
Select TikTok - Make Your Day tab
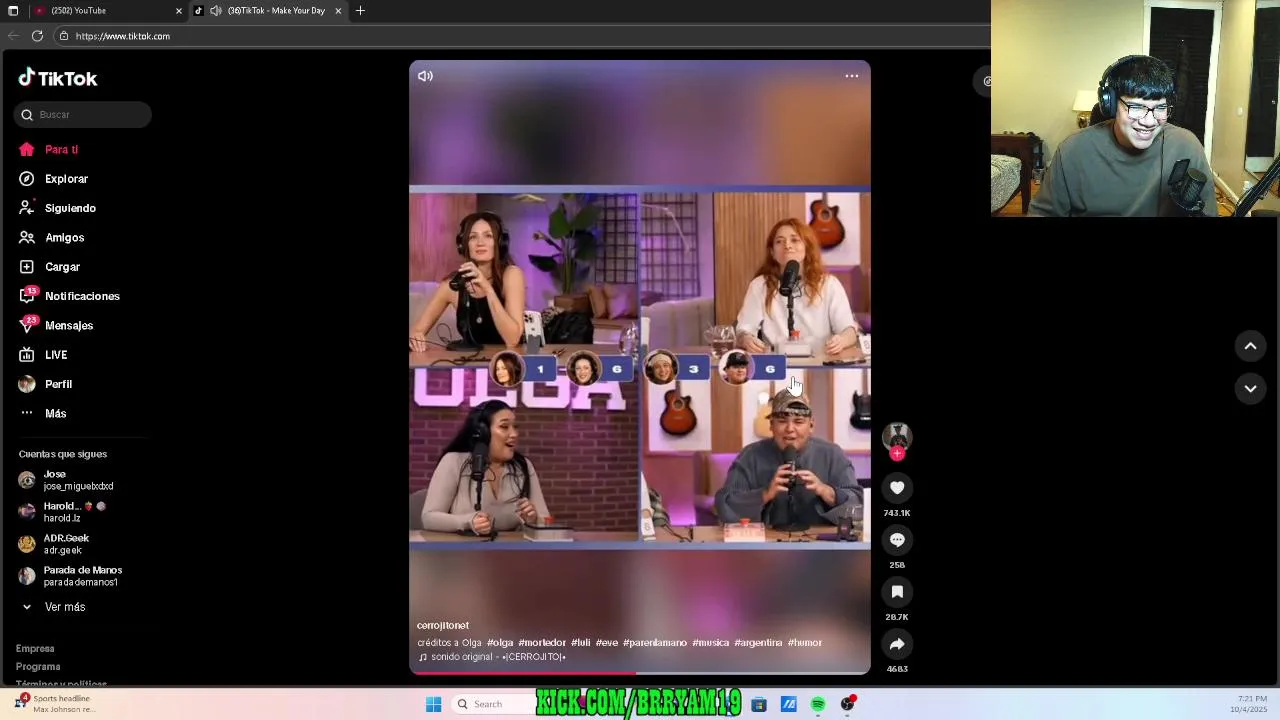[x=268, y=10]
